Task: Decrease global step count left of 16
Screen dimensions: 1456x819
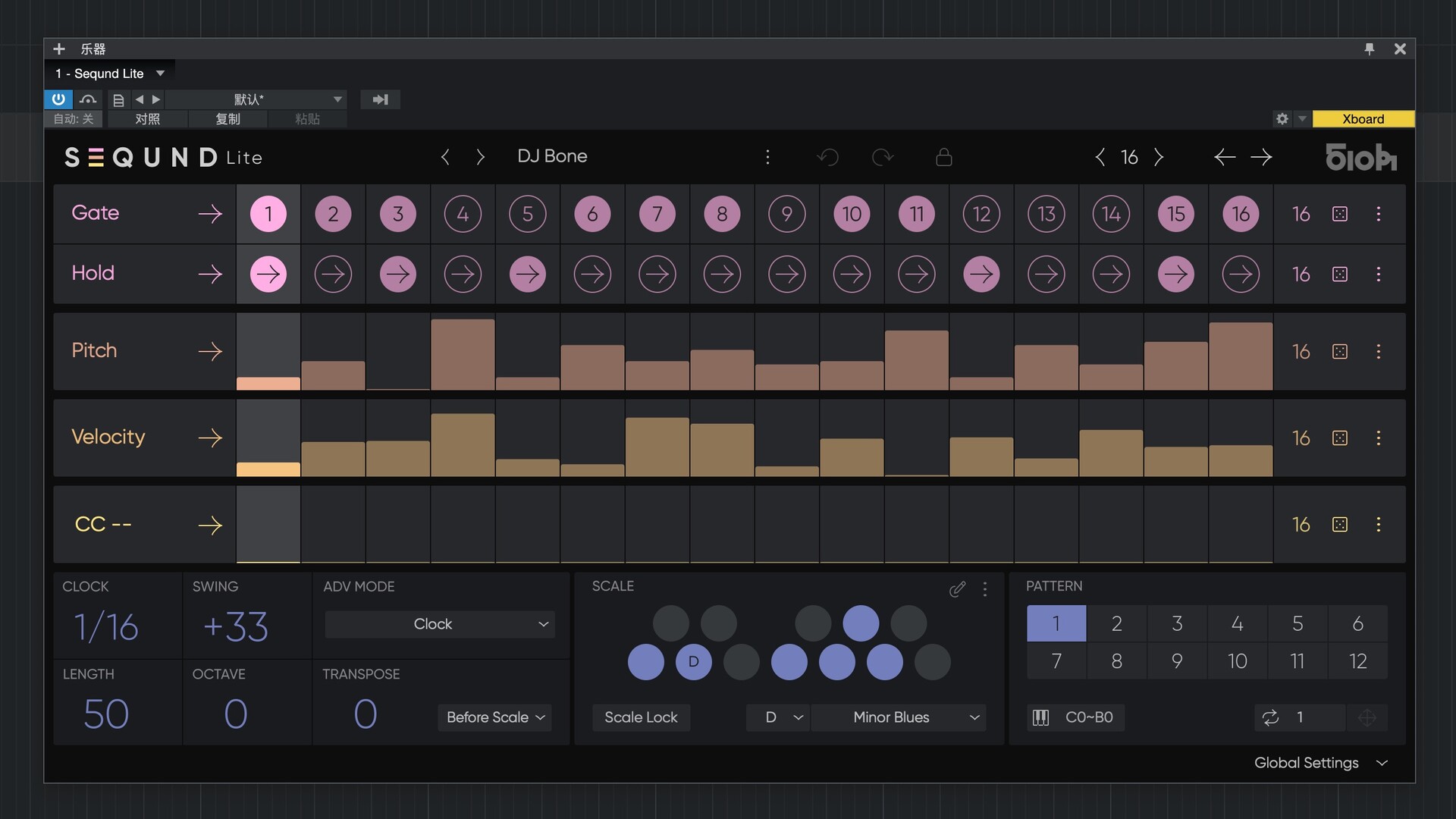Action: pos(1100,157)
